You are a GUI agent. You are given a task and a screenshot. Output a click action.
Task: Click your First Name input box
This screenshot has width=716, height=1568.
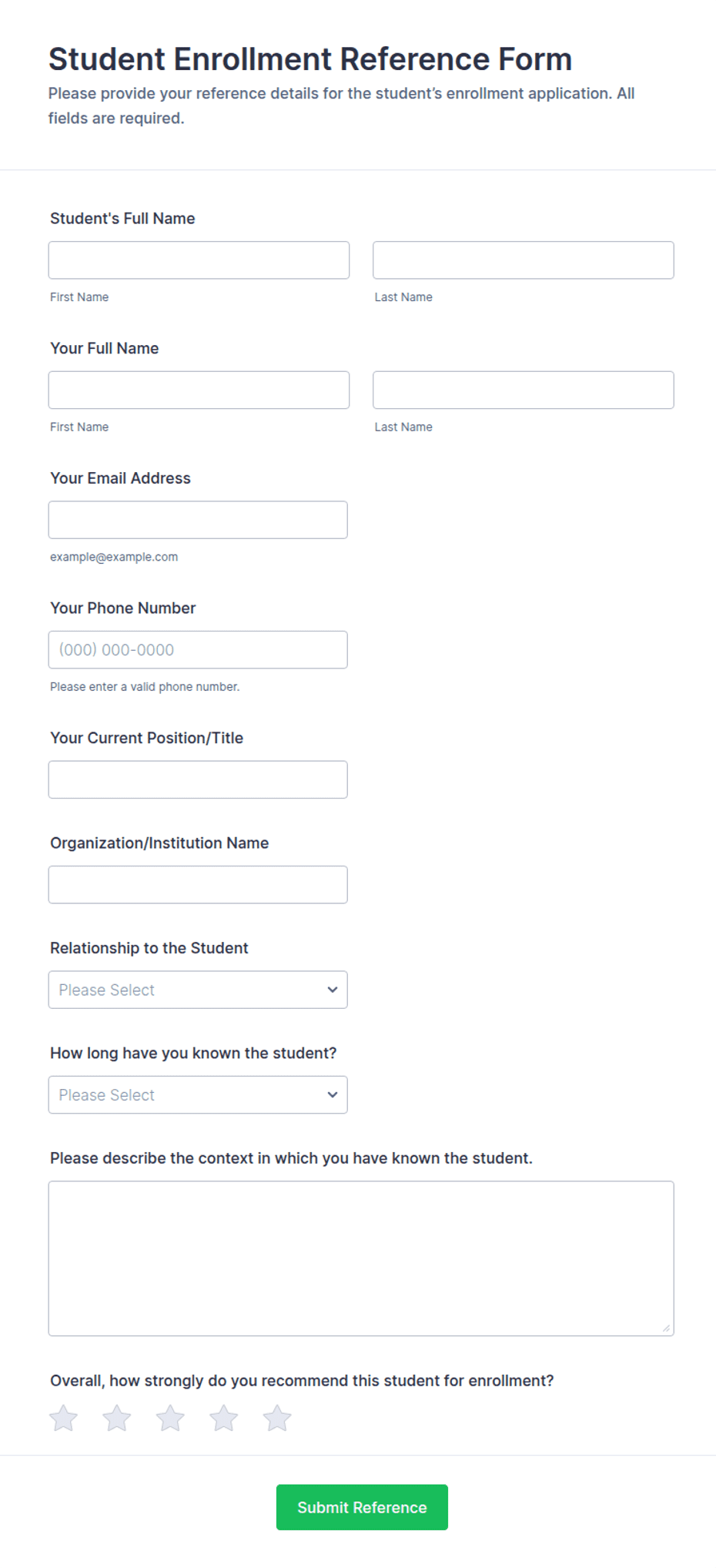point(199,390)
